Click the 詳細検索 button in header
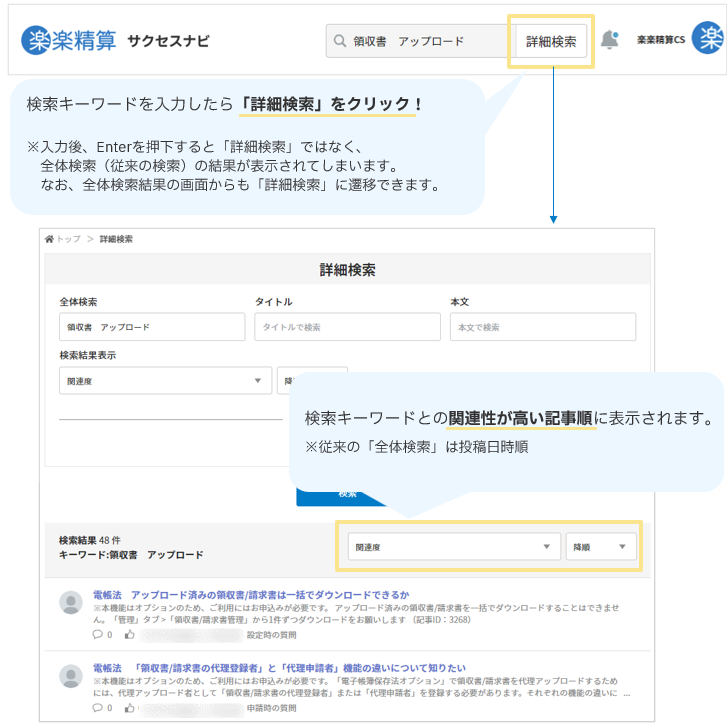 point(551,42)
